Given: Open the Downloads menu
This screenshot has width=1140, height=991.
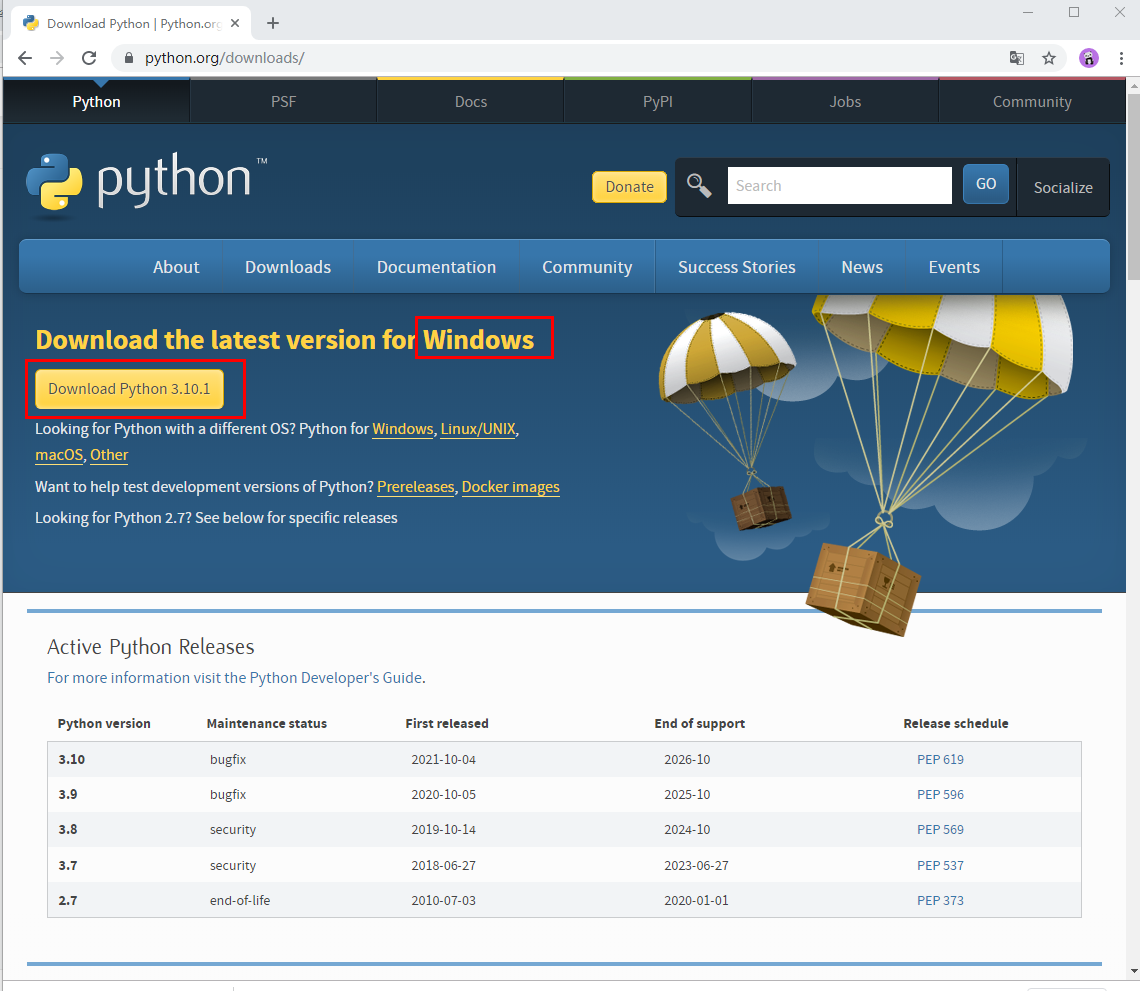Looking at the screenshot, I should (288, 267).
